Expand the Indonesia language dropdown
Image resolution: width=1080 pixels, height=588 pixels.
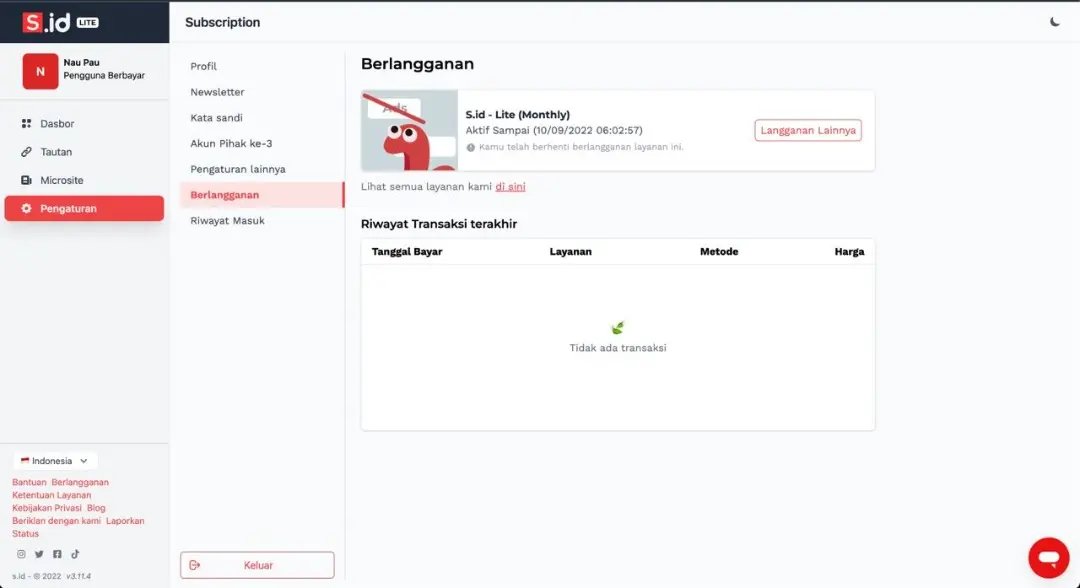click(x=55, y=461)
